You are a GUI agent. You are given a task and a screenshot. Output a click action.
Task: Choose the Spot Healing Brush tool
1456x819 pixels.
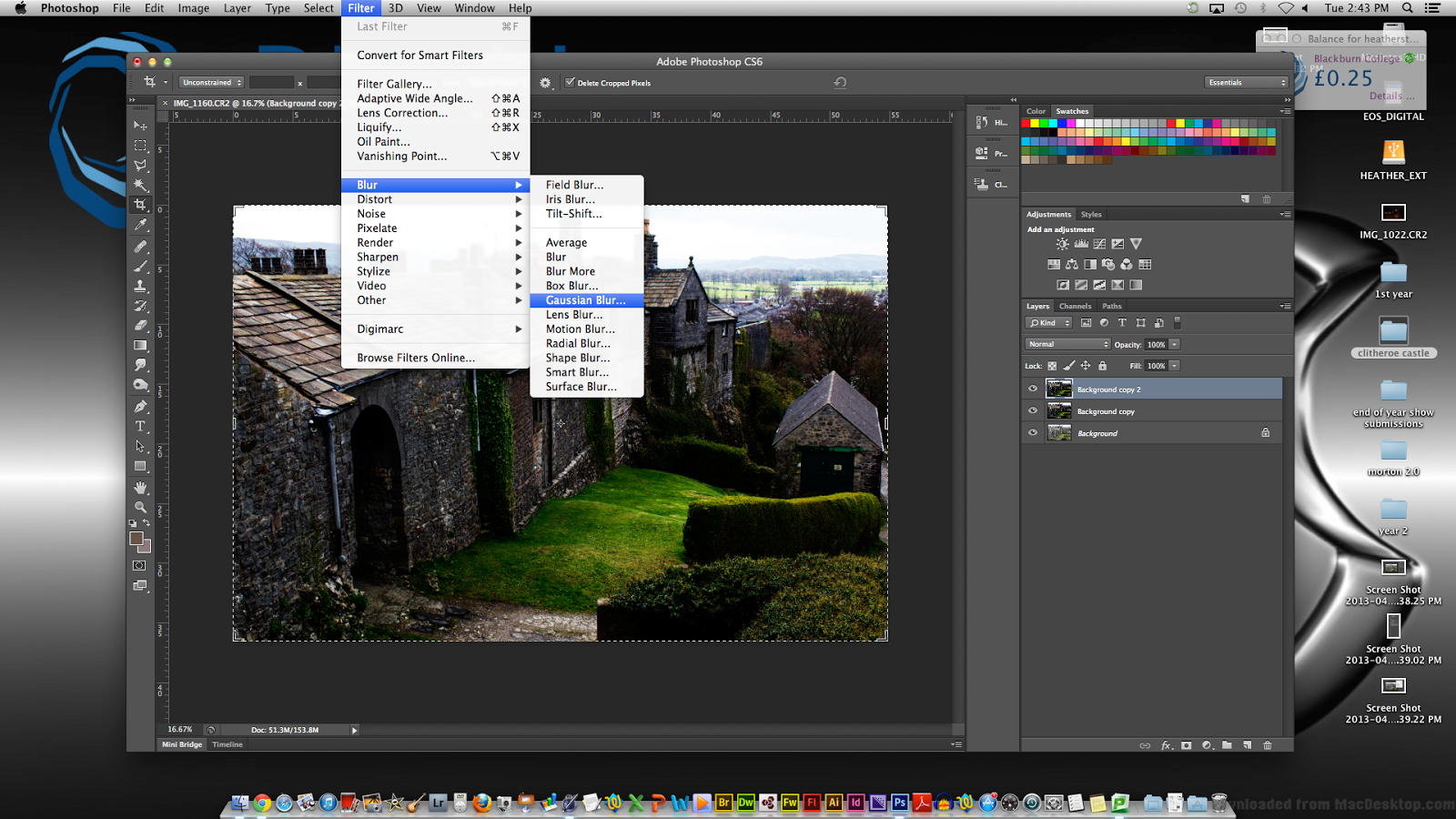[x=141, y=244]
